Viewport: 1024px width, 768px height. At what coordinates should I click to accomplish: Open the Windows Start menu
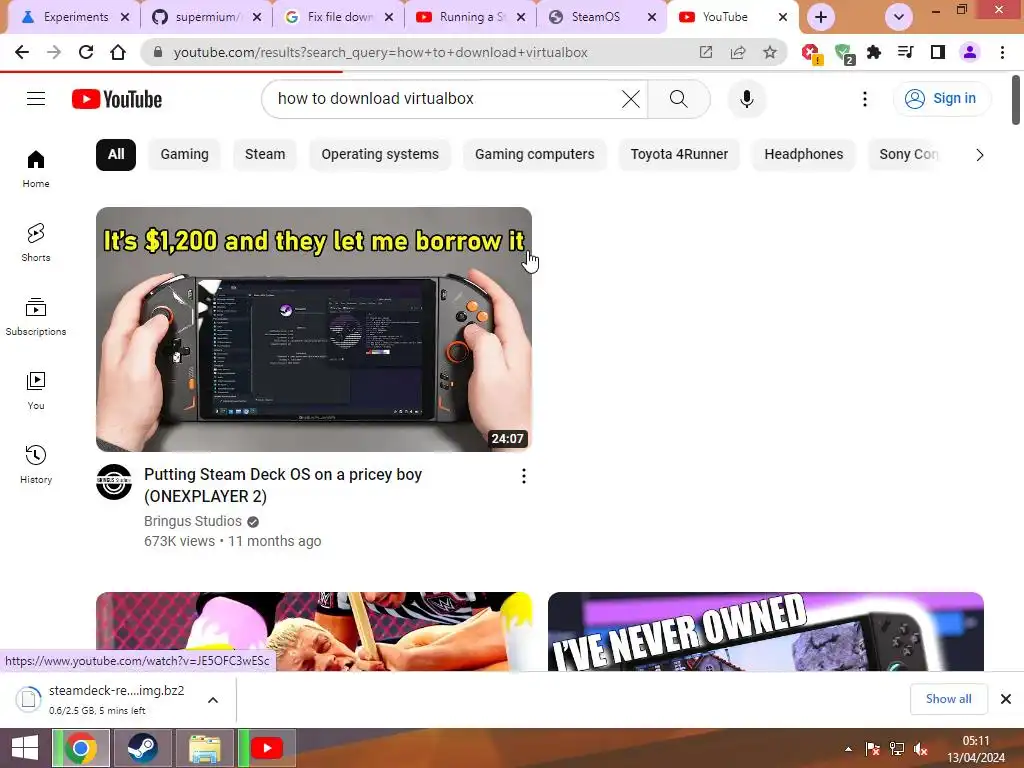point(25,748)
